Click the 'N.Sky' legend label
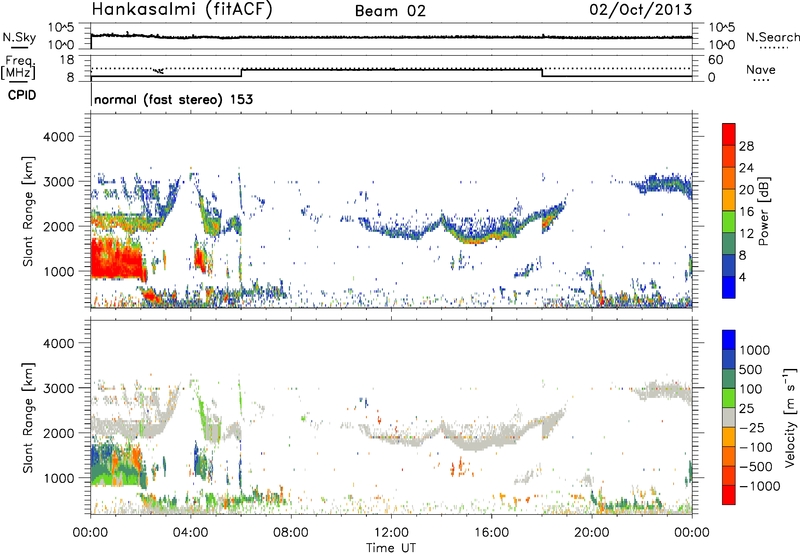Viewport: 800px width, 554px height. 19,37
